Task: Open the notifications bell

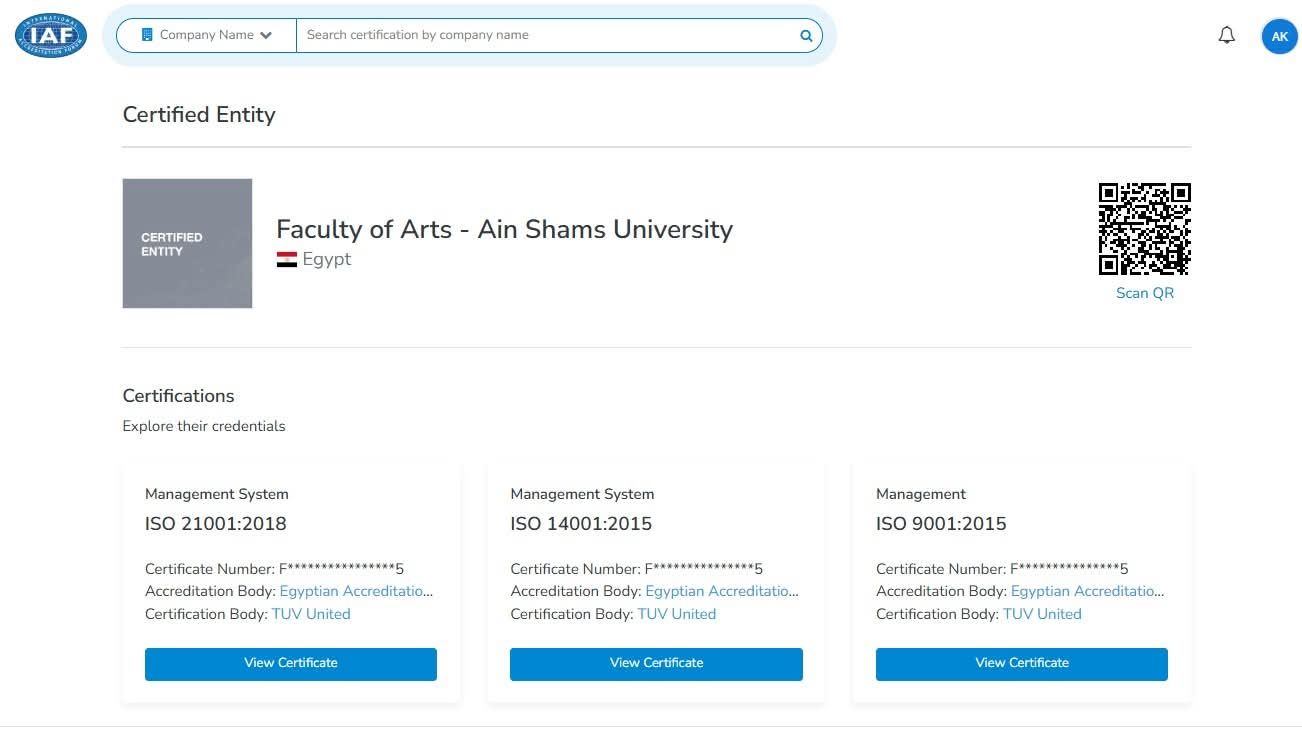Action: tap(1227, 35)
